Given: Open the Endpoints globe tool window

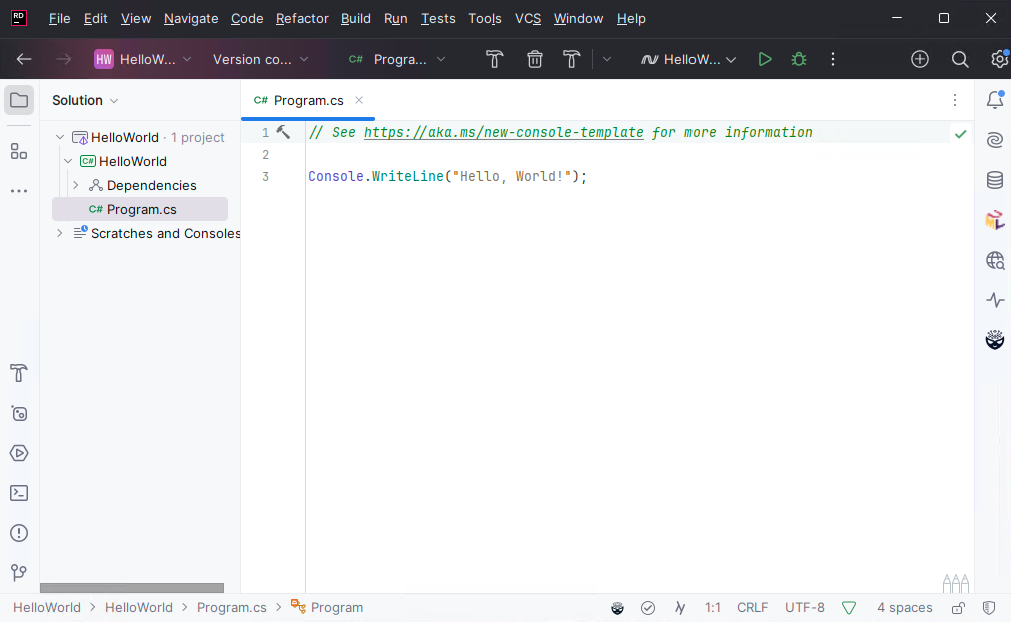Looking at the screenshot, I should pyautogui.click(x=995, y=260).
